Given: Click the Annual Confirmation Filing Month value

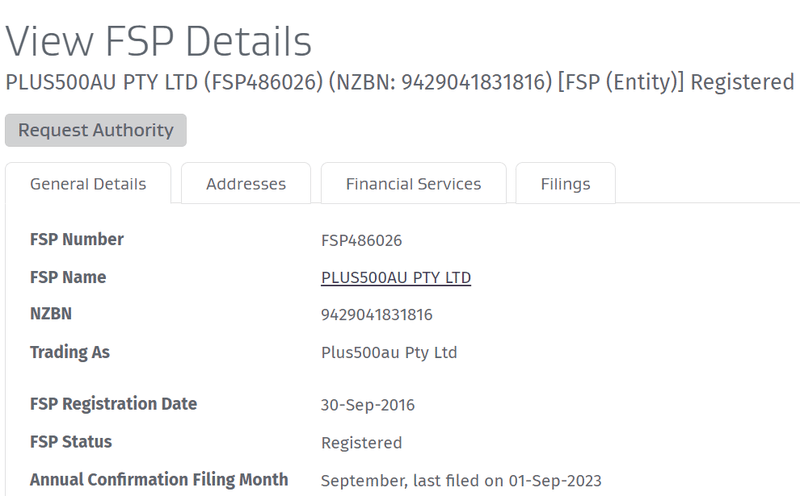Looking at the screenshot, I should [461, 481].
